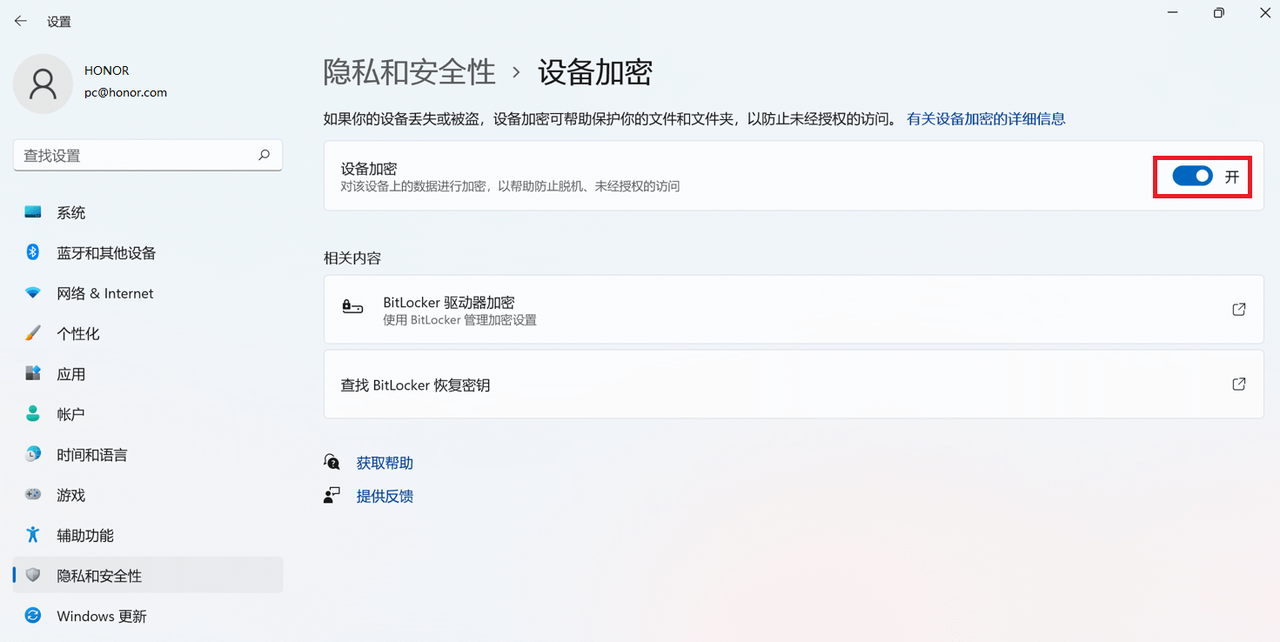Open the 提供反馈 link
The image size is (1280, 642).
[384, 496]
